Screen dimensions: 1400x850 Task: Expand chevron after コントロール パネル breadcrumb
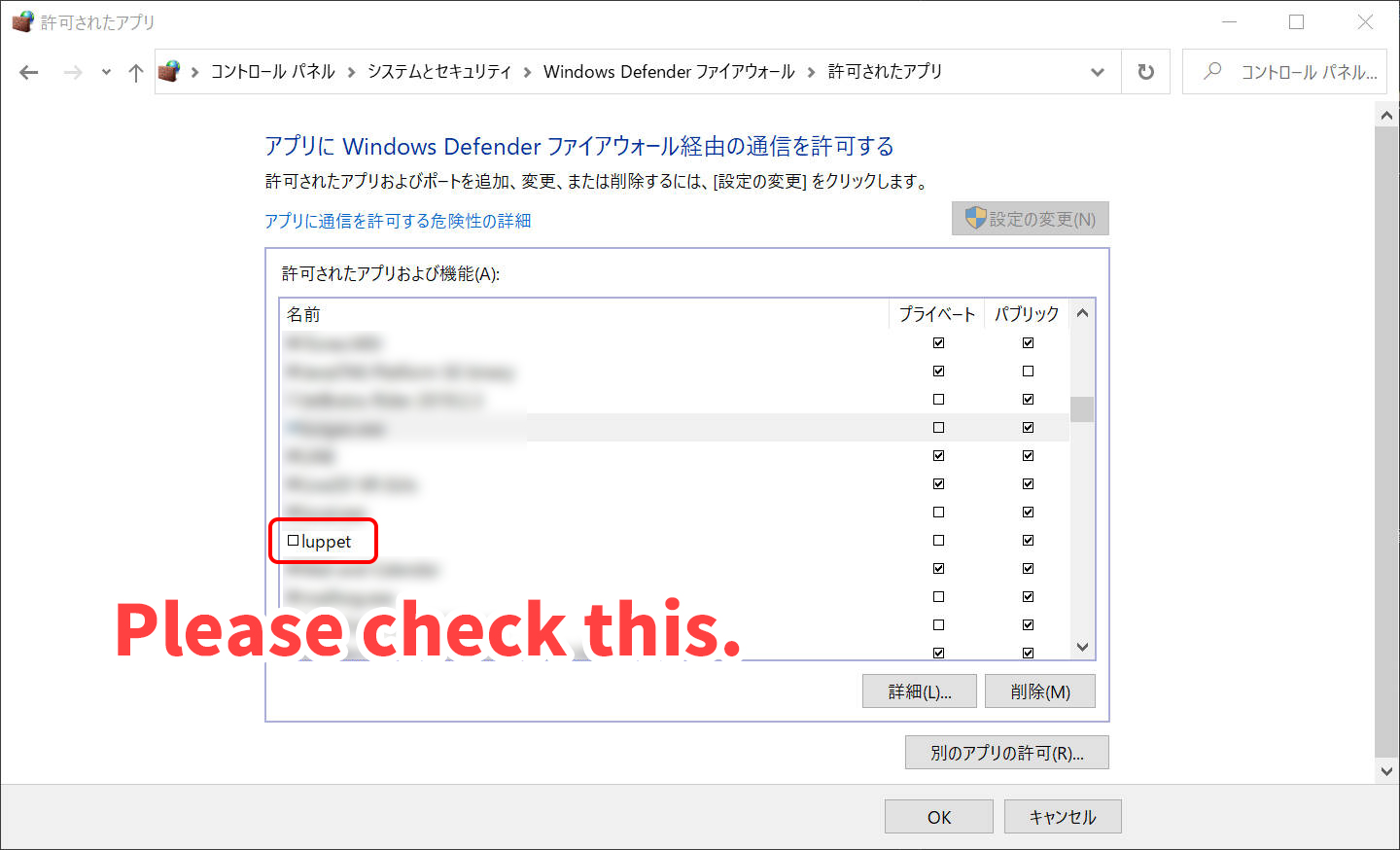[351, 72]
